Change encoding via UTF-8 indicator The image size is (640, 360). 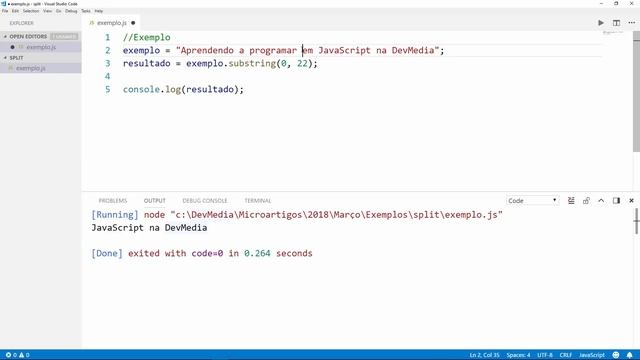(x=545, y=355)
